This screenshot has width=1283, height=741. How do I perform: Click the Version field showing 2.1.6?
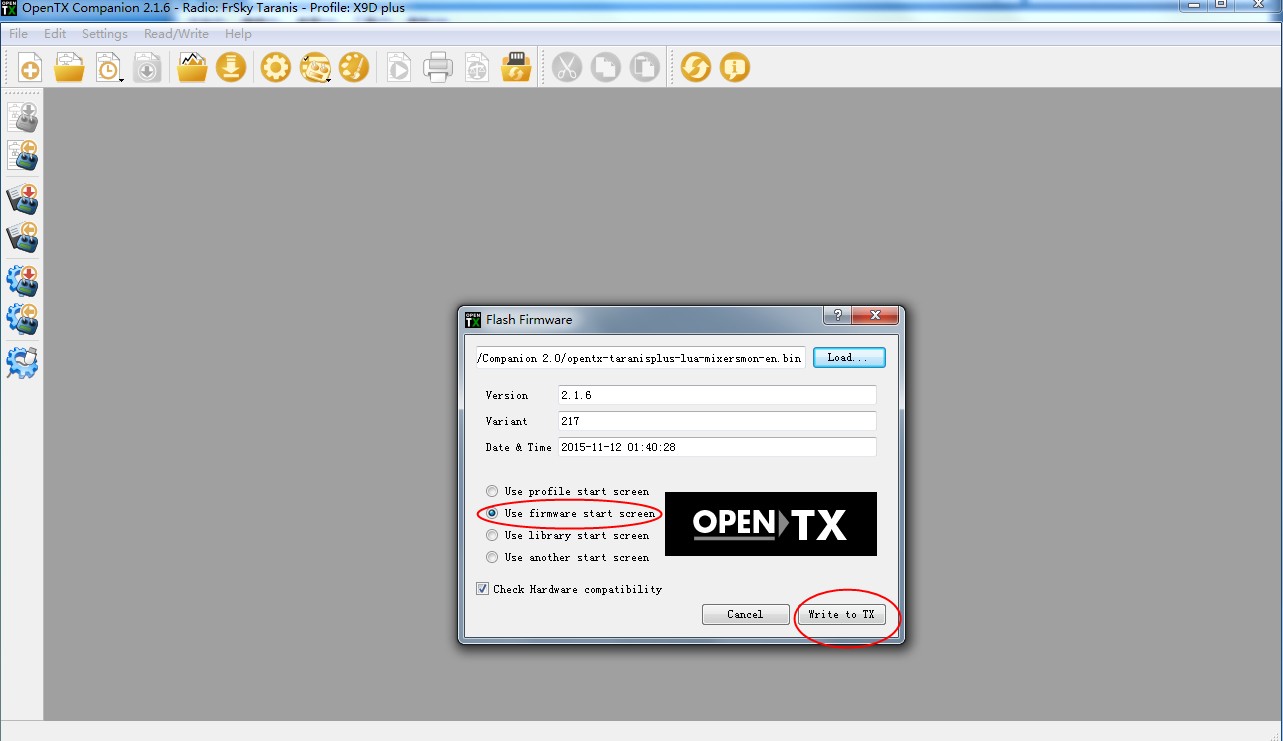pyautogui.click(x=717, y=395)
